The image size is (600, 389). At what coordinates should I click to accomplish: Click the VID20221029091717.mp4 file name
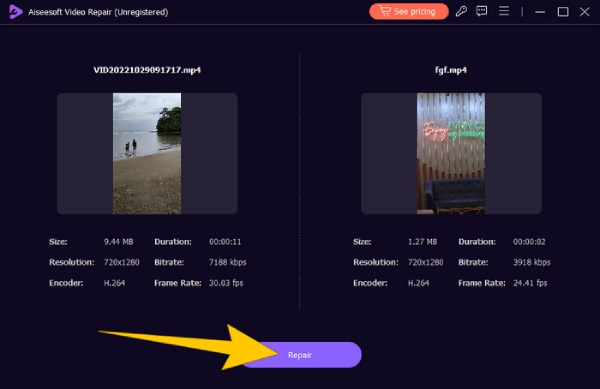click(147, 70)
